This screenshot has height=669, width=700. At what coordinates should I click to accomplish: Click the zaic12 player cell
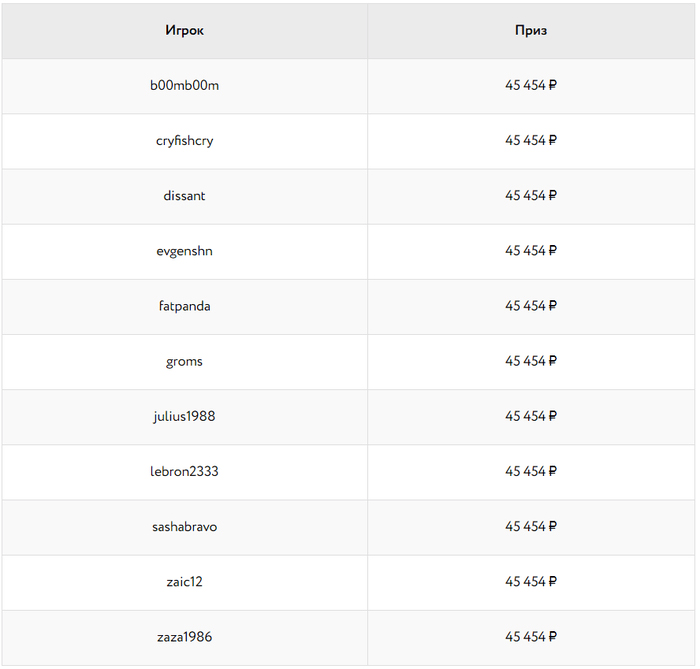[184, 582]
